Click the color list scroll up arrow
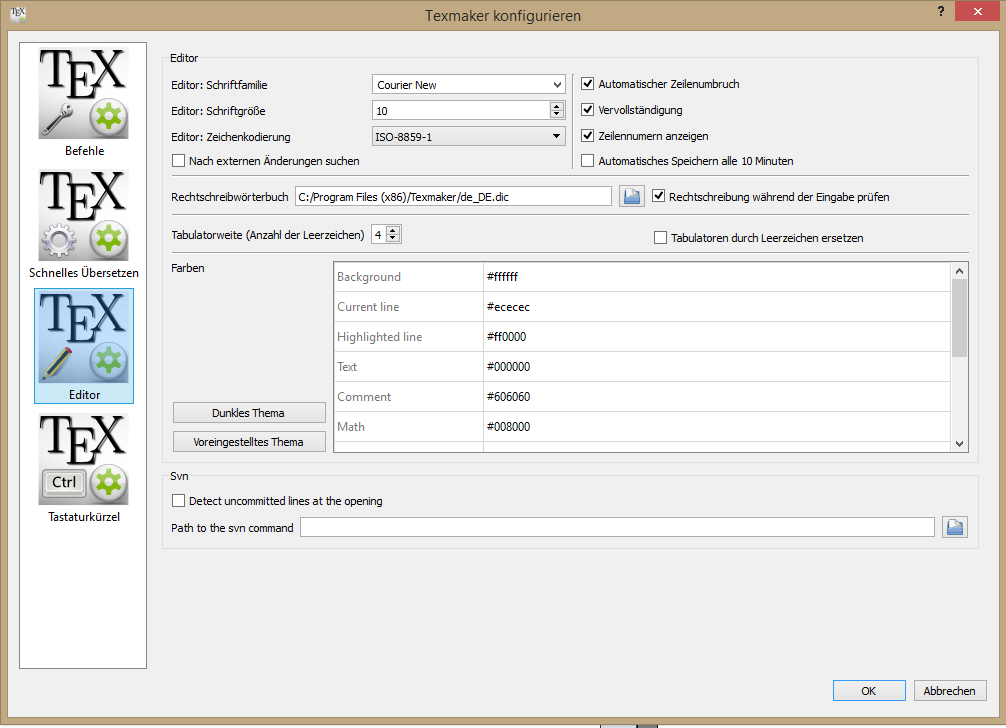1006x728 pixels. point(959,271)
